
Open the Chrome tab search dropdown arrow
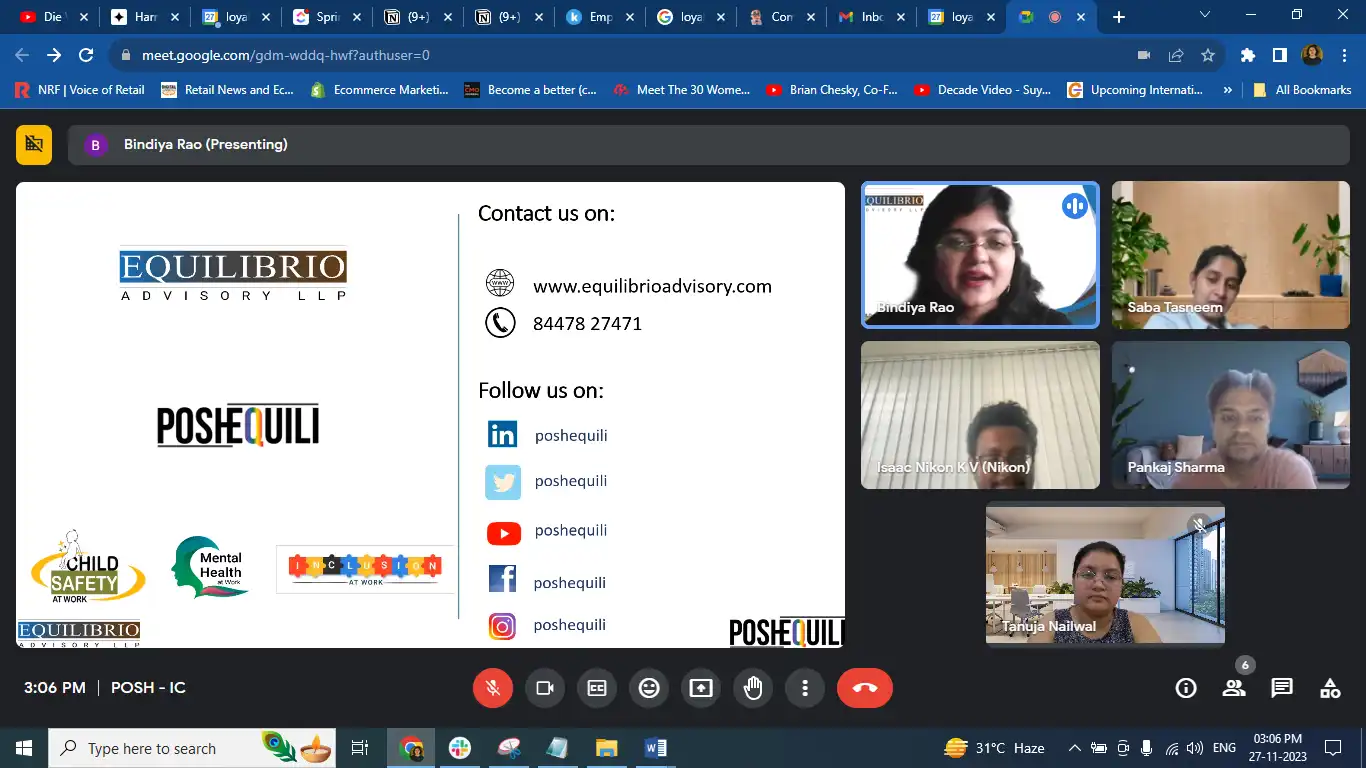(x=1205, y=15)
